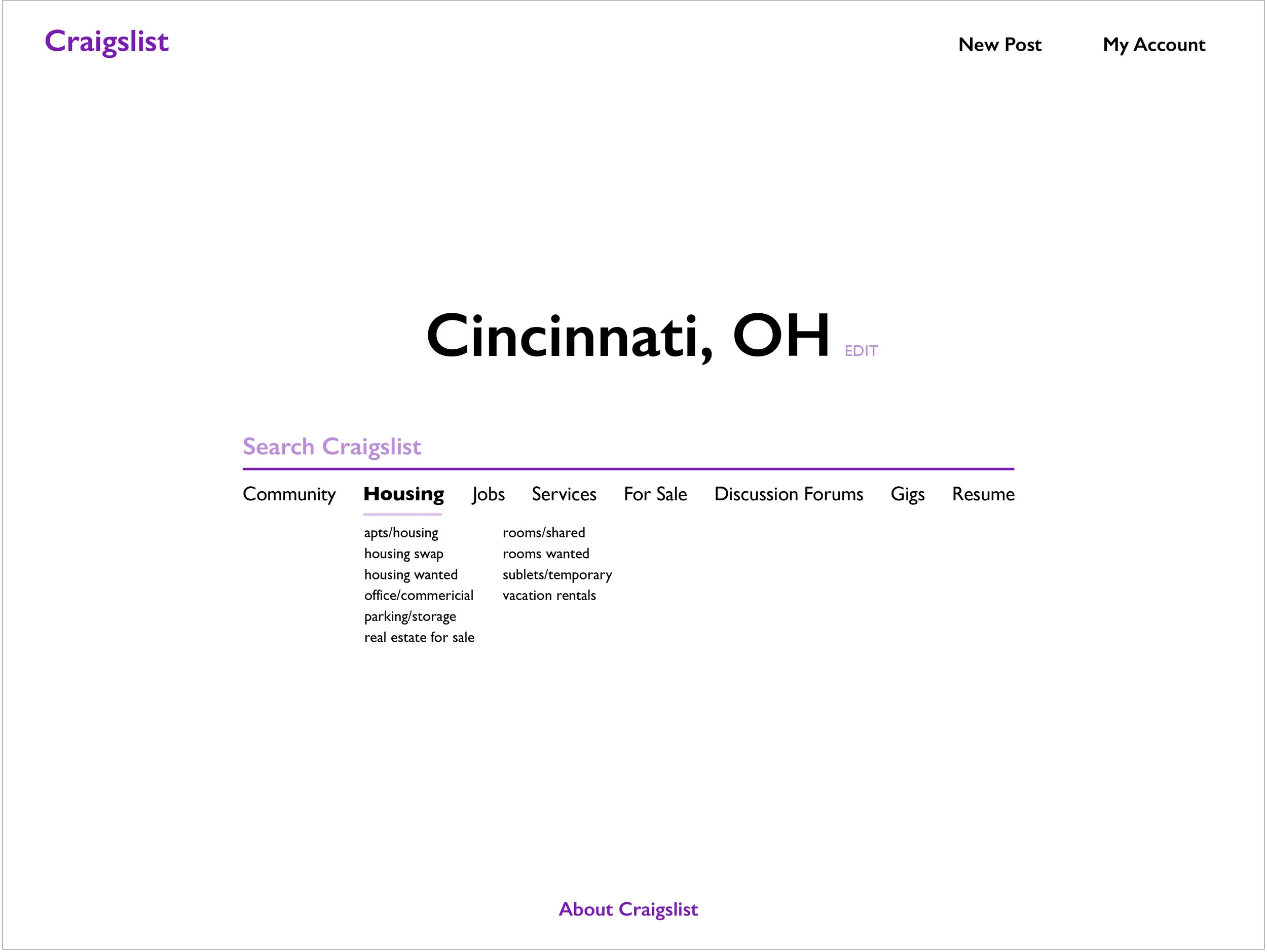1267x952 pixels.
Task: Select the Gigs tab
Action: [907, 494]
